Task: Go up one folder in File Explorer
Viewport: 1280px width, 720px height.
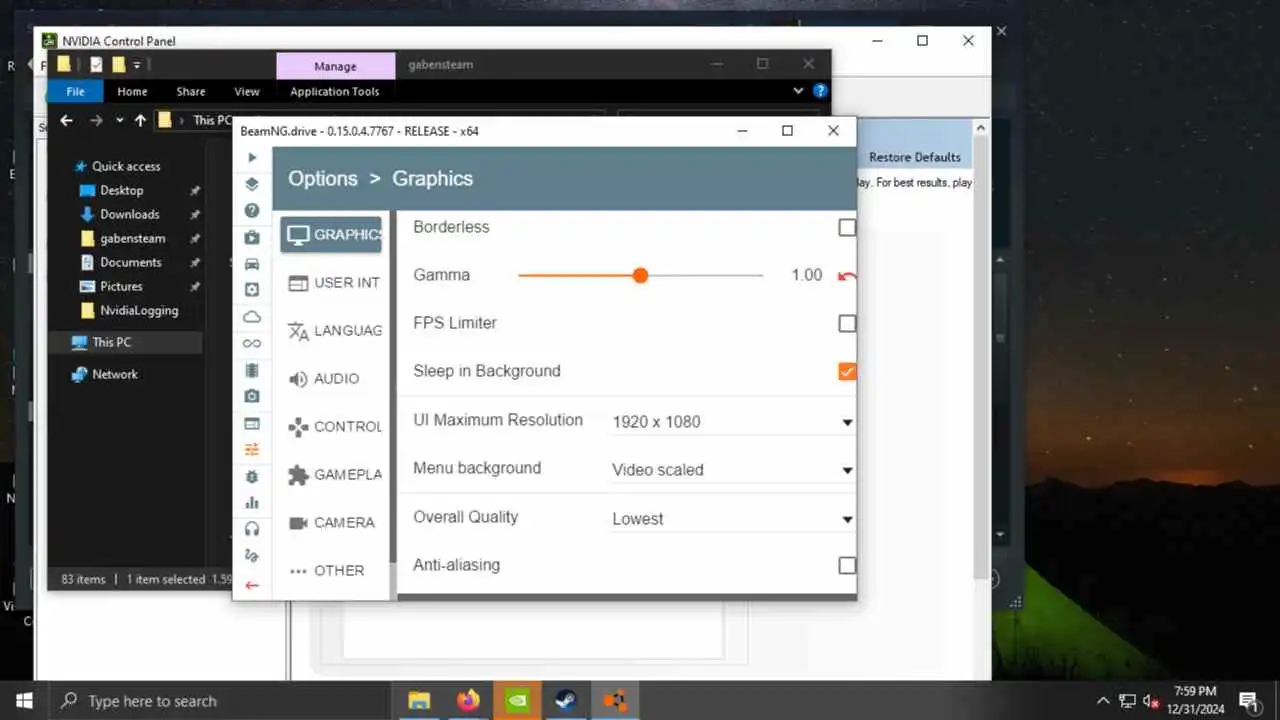Action: point(140,120)
